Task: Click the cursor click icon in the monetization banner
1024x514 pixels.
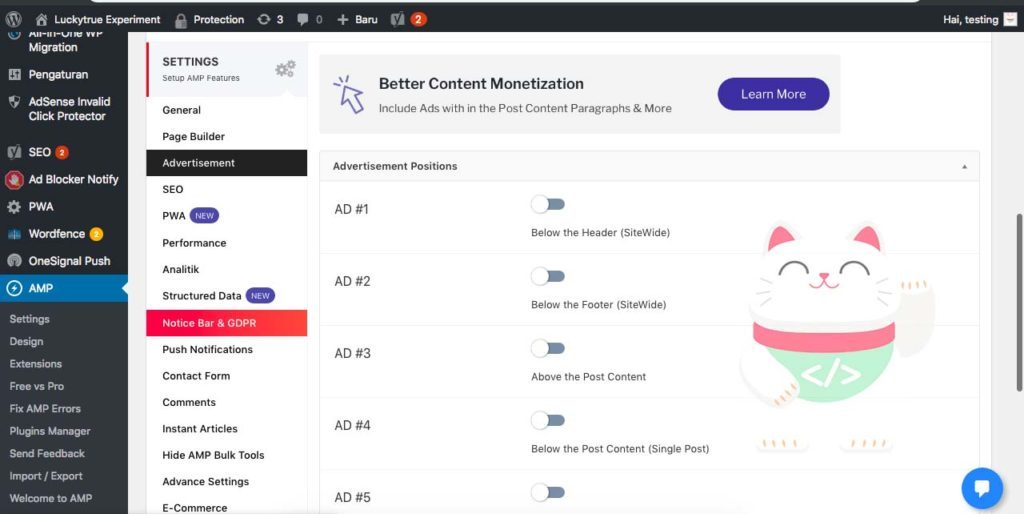Action: point(349,95)
